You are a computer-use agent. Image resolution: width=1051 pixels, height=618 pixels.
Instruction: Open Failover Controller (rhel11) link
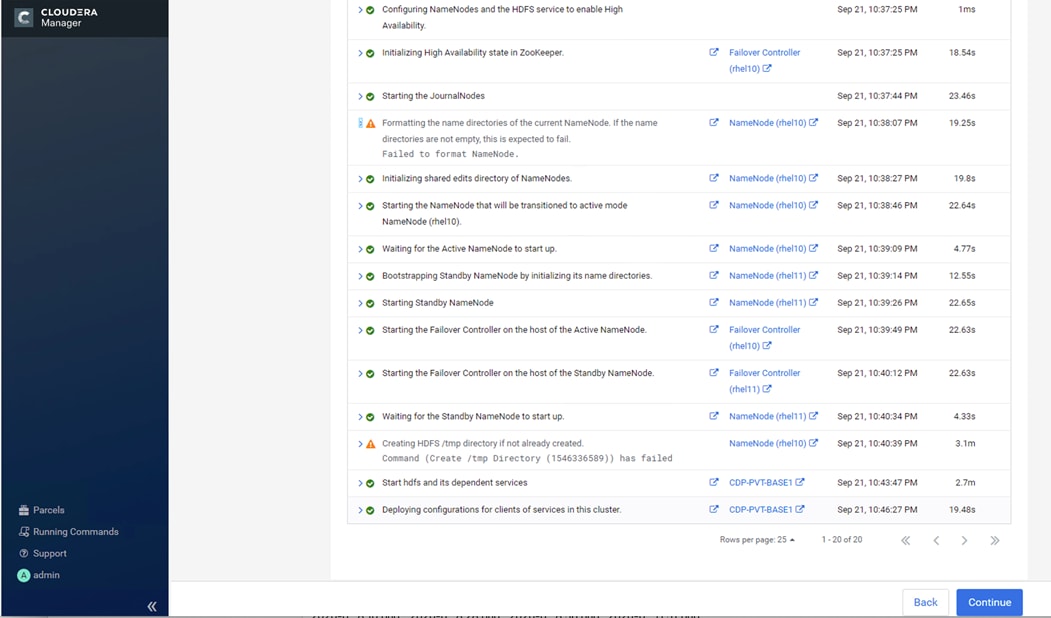coord(764,381)
